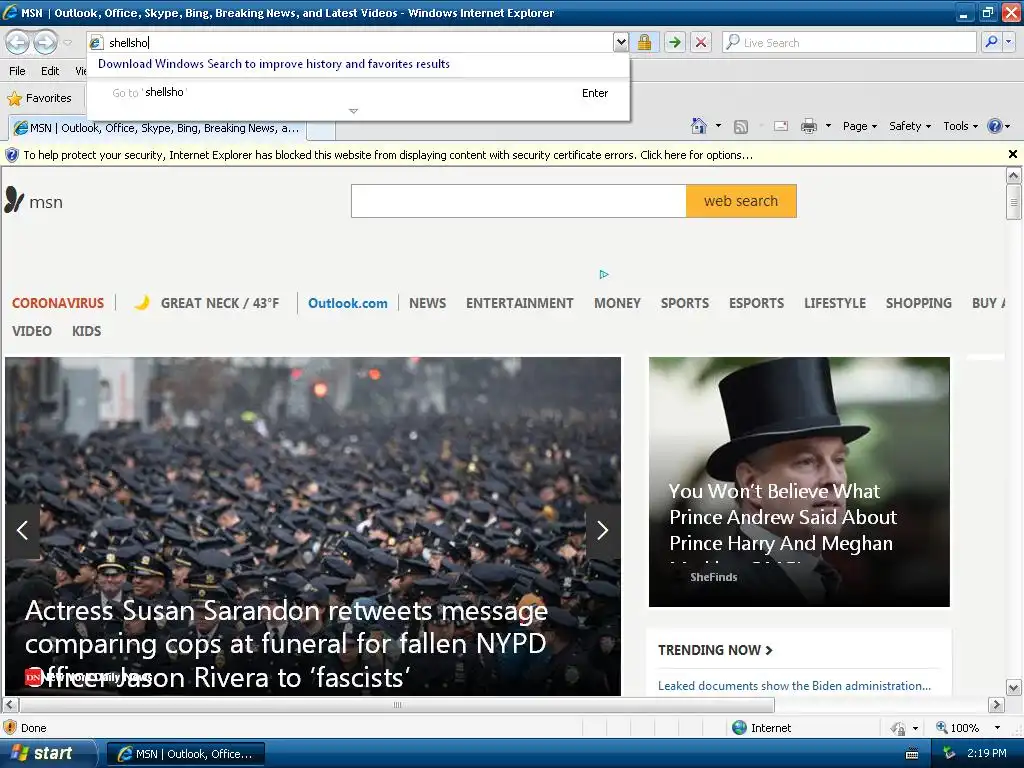Open the Home button dropdown arrow

coord(718,126)
